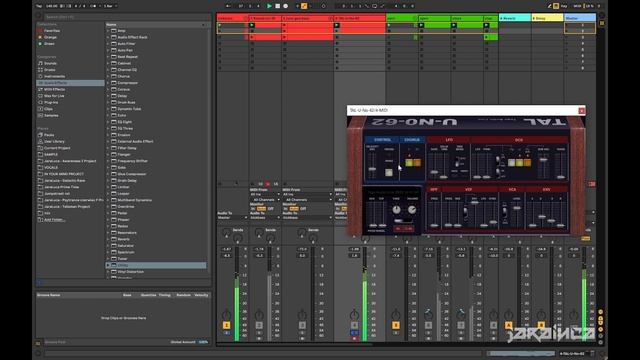
Task: Click the Global Amount value in Groove Pool
Action: (203, 342)
